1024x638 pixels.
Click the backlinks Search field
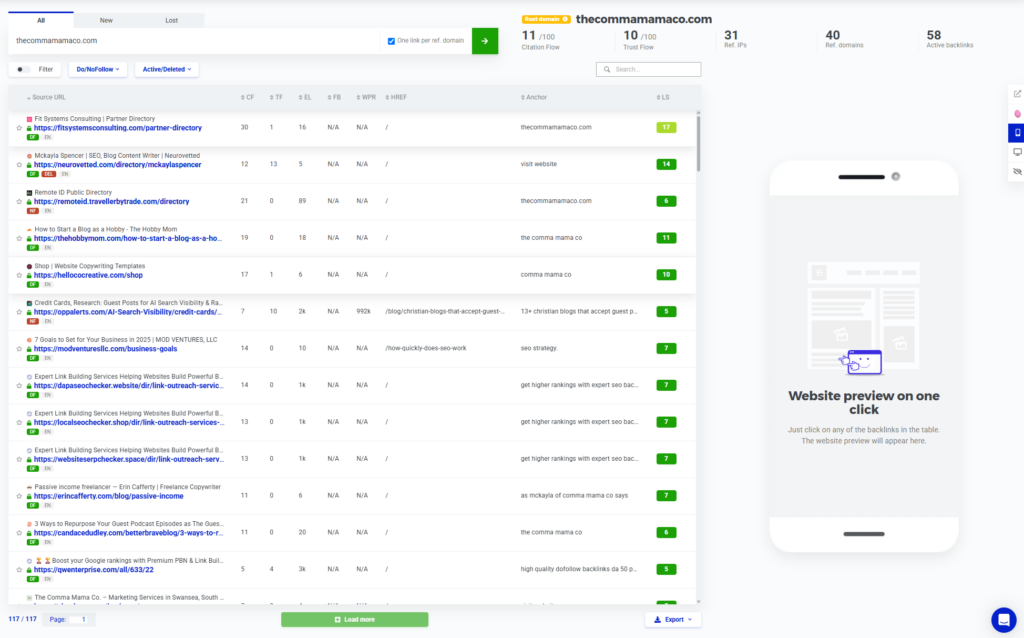(x=648, y=69)
